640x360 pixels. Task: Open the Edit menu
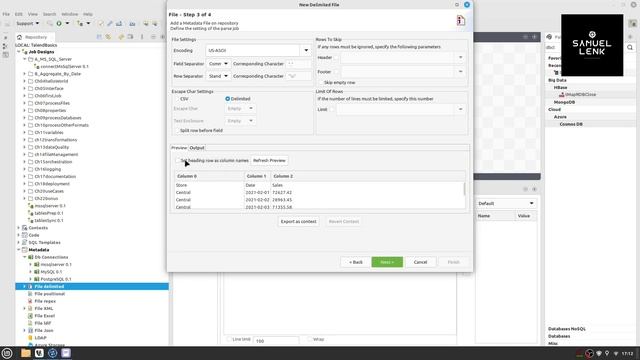click(19, 14)
